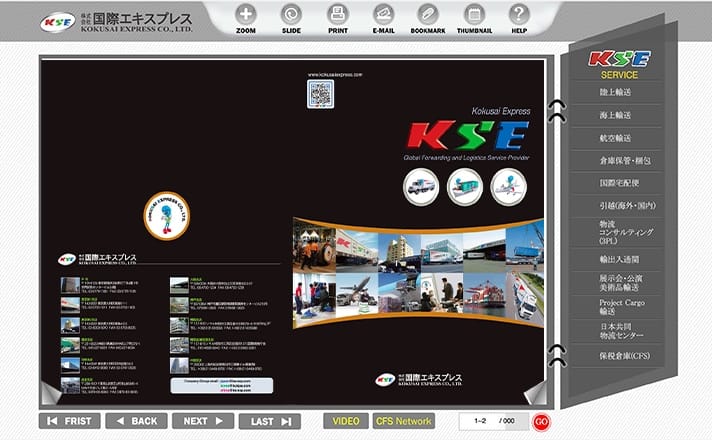Screen dimensions: 712x440
Task: Select Project Cargo 輸送 menu item
Action: pos(622,307)
